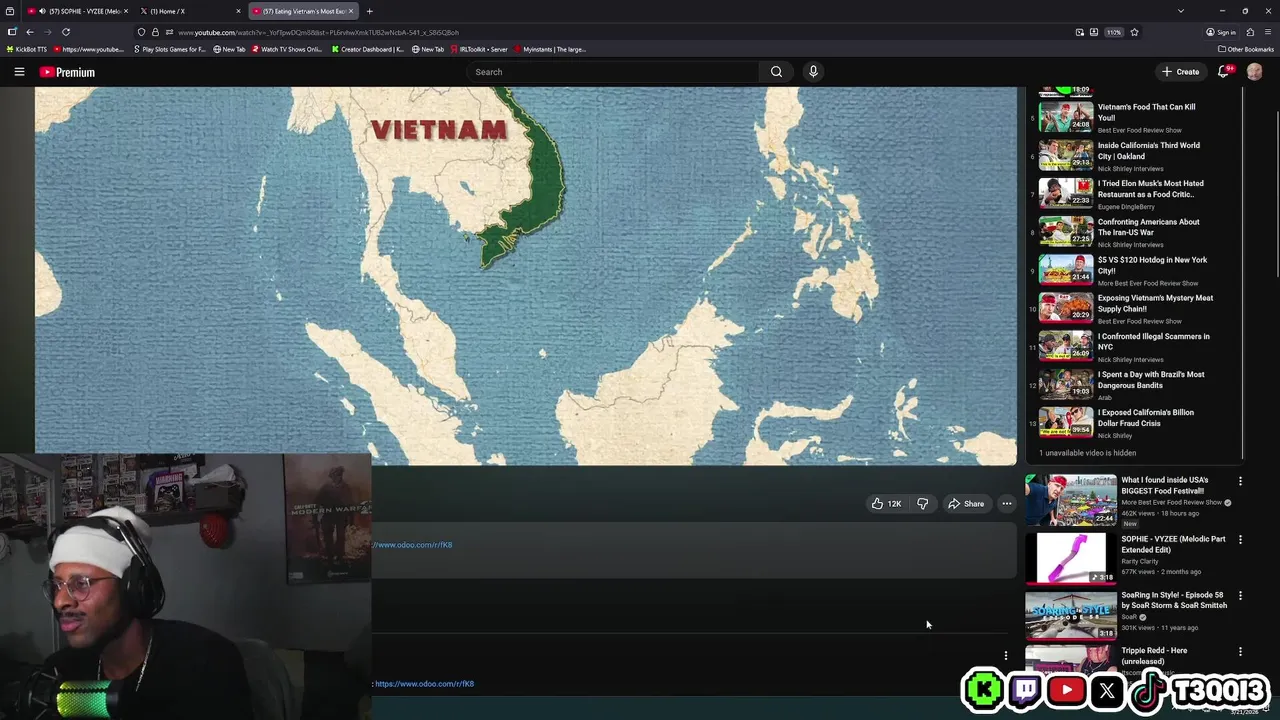Image resolution: width=1280 pixels, height=720 pixels.
Task: Click browser Sign in button
Action: (1221, 32)
